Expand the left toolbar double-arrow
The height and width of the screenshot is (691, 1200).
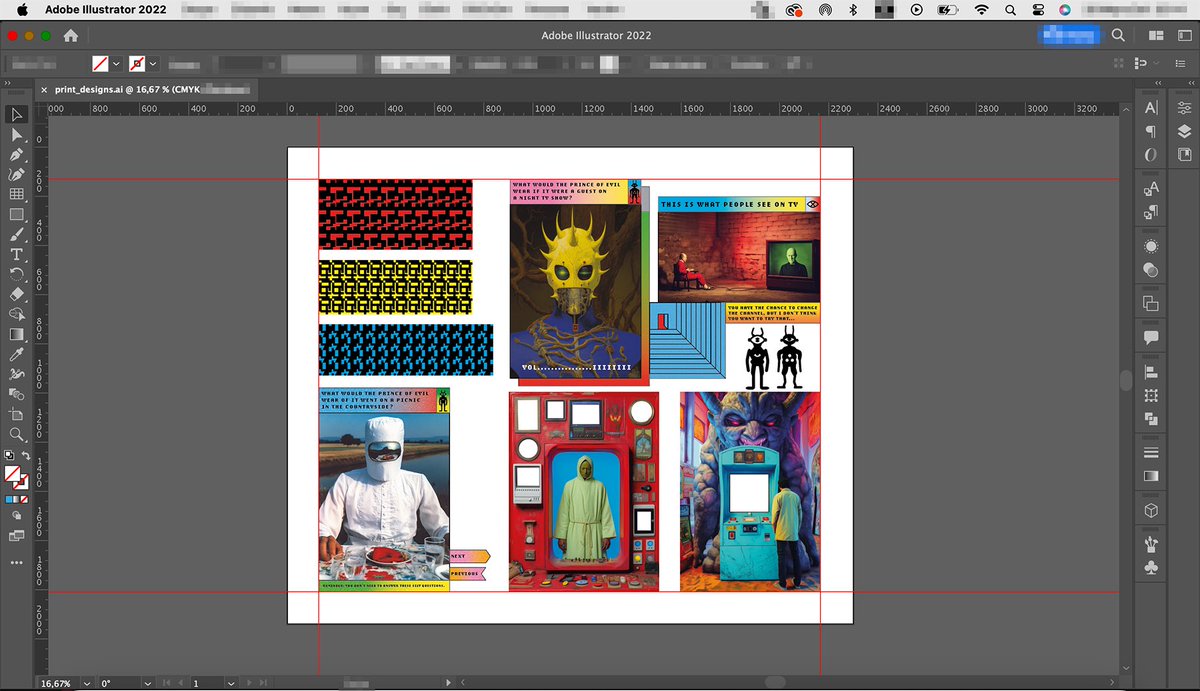[x=8, y=83]
